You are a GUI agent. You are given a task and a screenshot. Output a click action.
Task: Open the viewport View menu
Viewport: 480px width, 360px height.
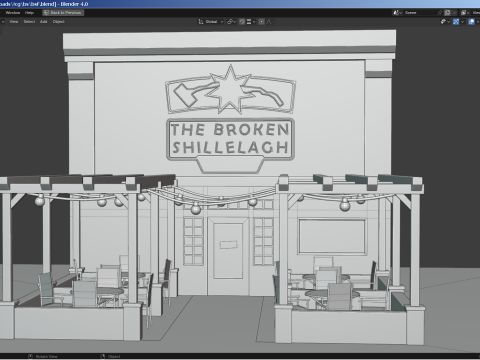(14, 22)
